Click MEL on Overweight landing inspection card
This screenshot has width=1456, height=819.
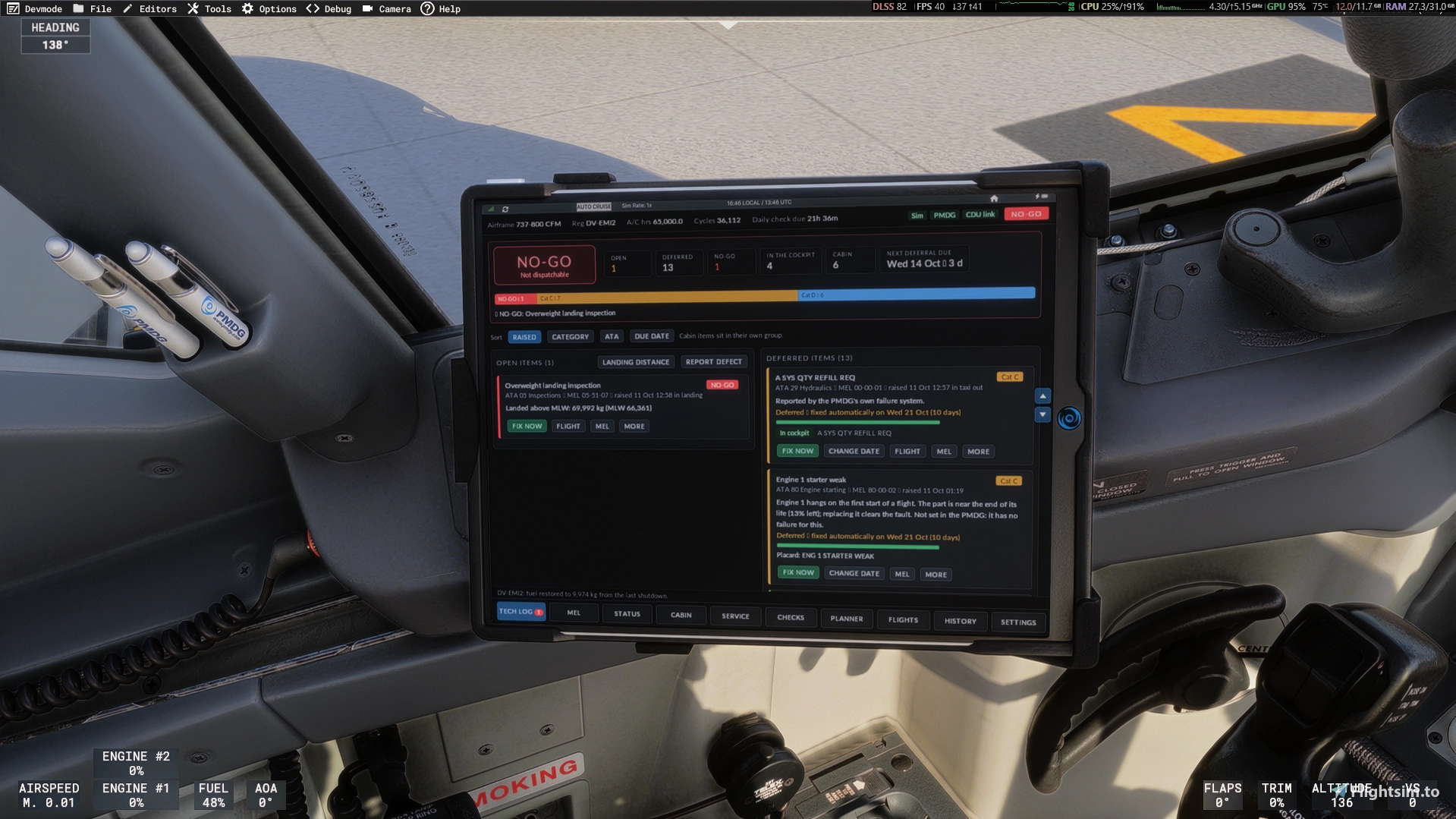602,427
